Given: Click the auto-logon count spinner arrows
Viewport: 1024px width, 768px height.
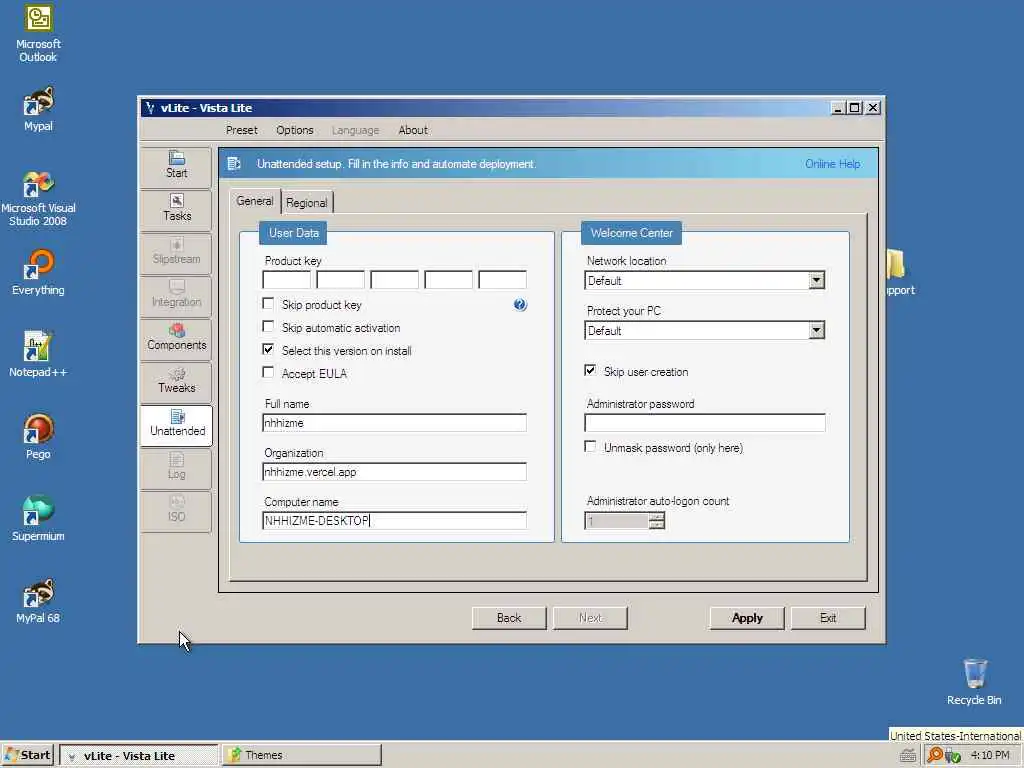Looking at the screenshot, I should [x=657, y=520].
